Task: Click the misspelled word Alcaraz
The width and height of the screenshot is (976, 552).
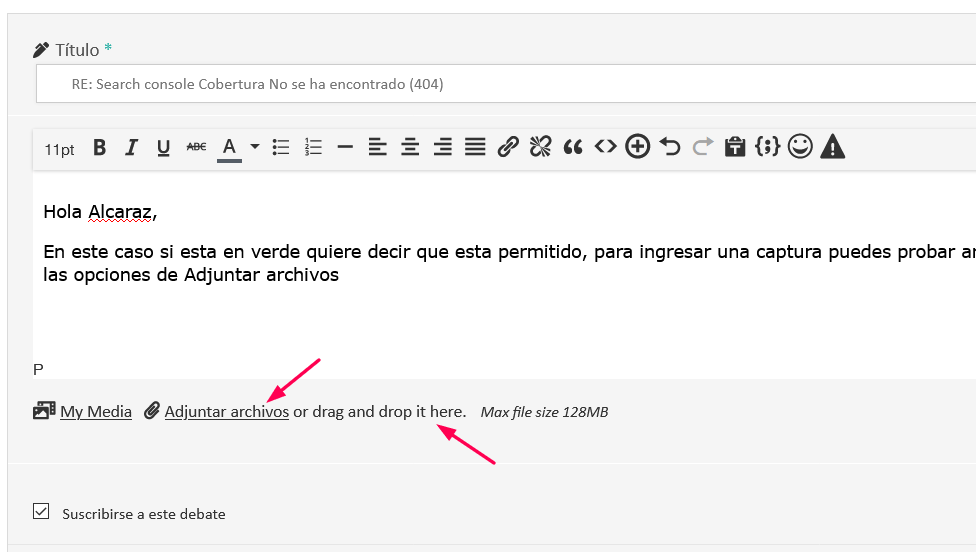Action: tap(120, 212)
